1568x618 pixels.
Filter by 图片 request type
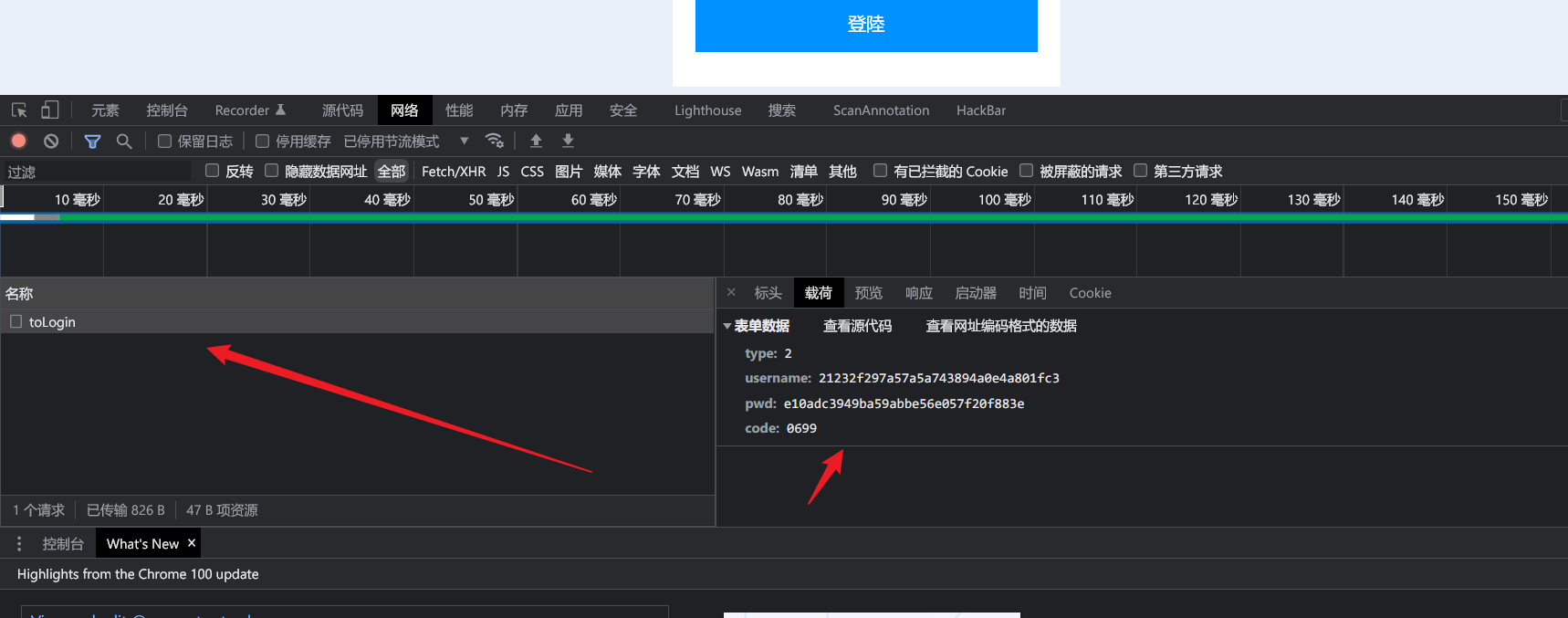569,172
